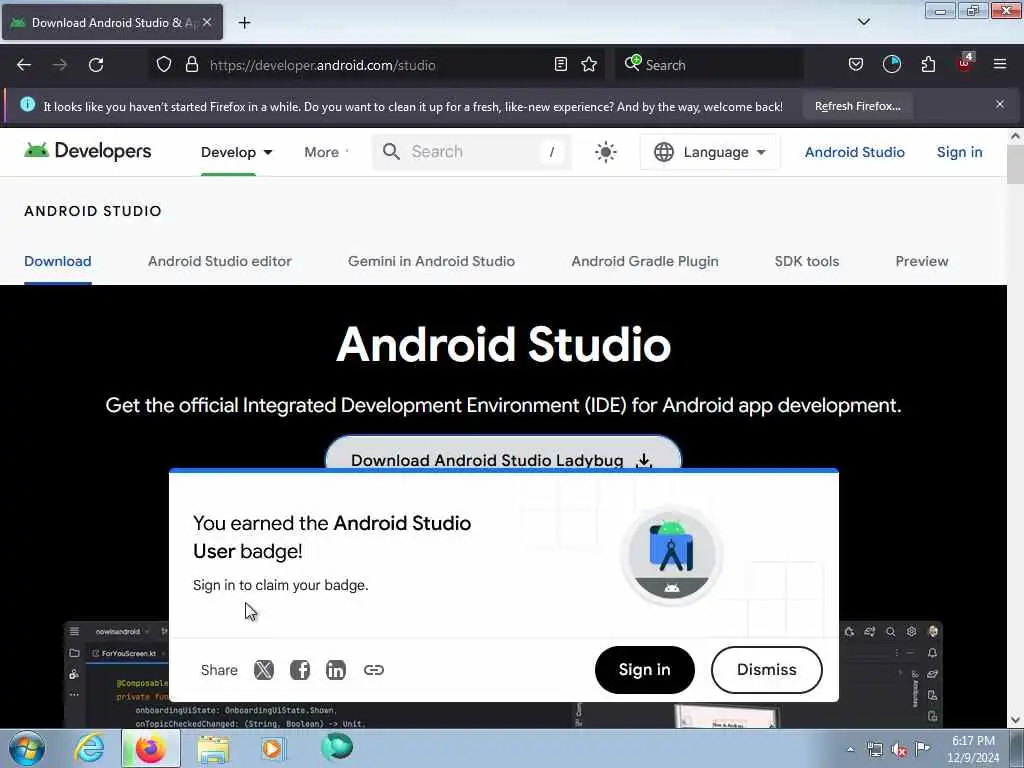Toggle reader view icon in address bar
The height and width of the screenshot is (768, 1024).
coord(560,65)
